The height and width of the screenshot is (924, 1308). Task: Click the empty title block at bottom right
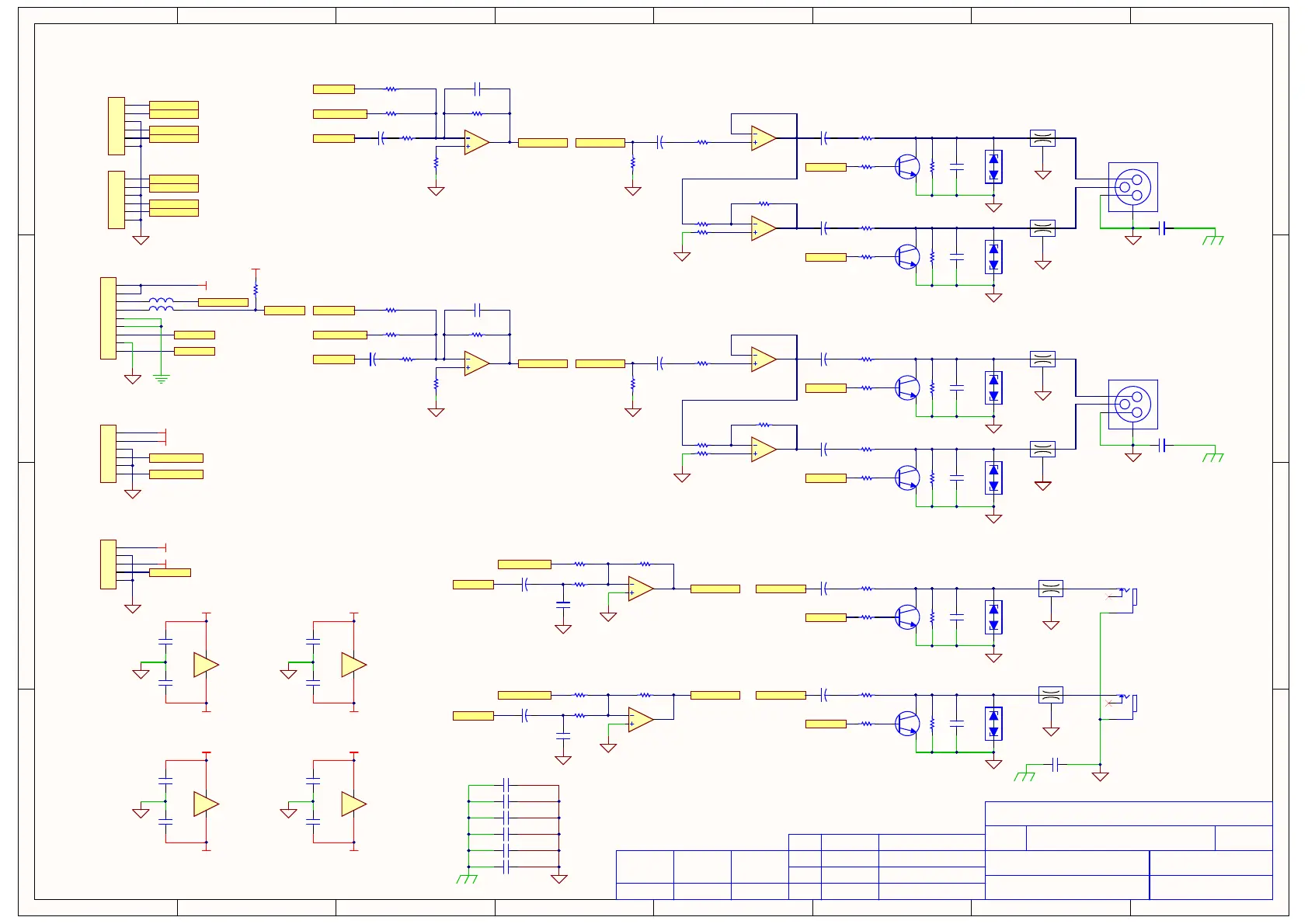[x=1129, y=850]
